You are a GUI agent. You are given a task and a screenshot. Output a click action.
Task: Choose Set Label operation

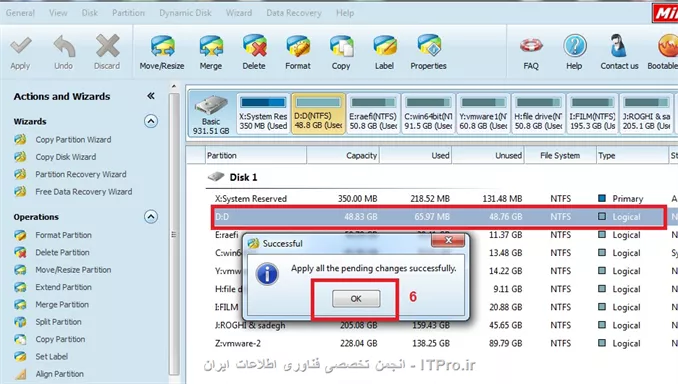click(x=51, y=356)
